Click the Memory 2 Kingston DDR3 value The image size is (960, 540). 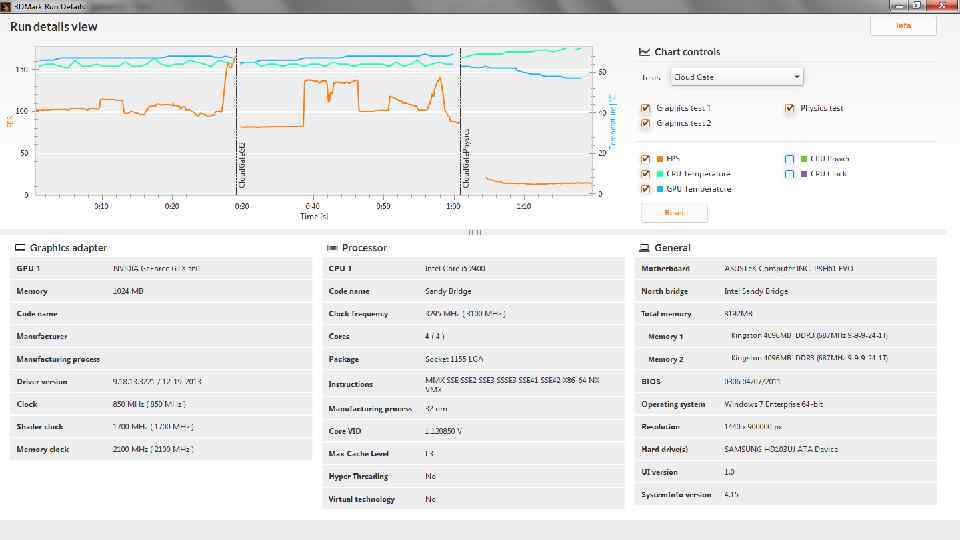coord(809,358)
